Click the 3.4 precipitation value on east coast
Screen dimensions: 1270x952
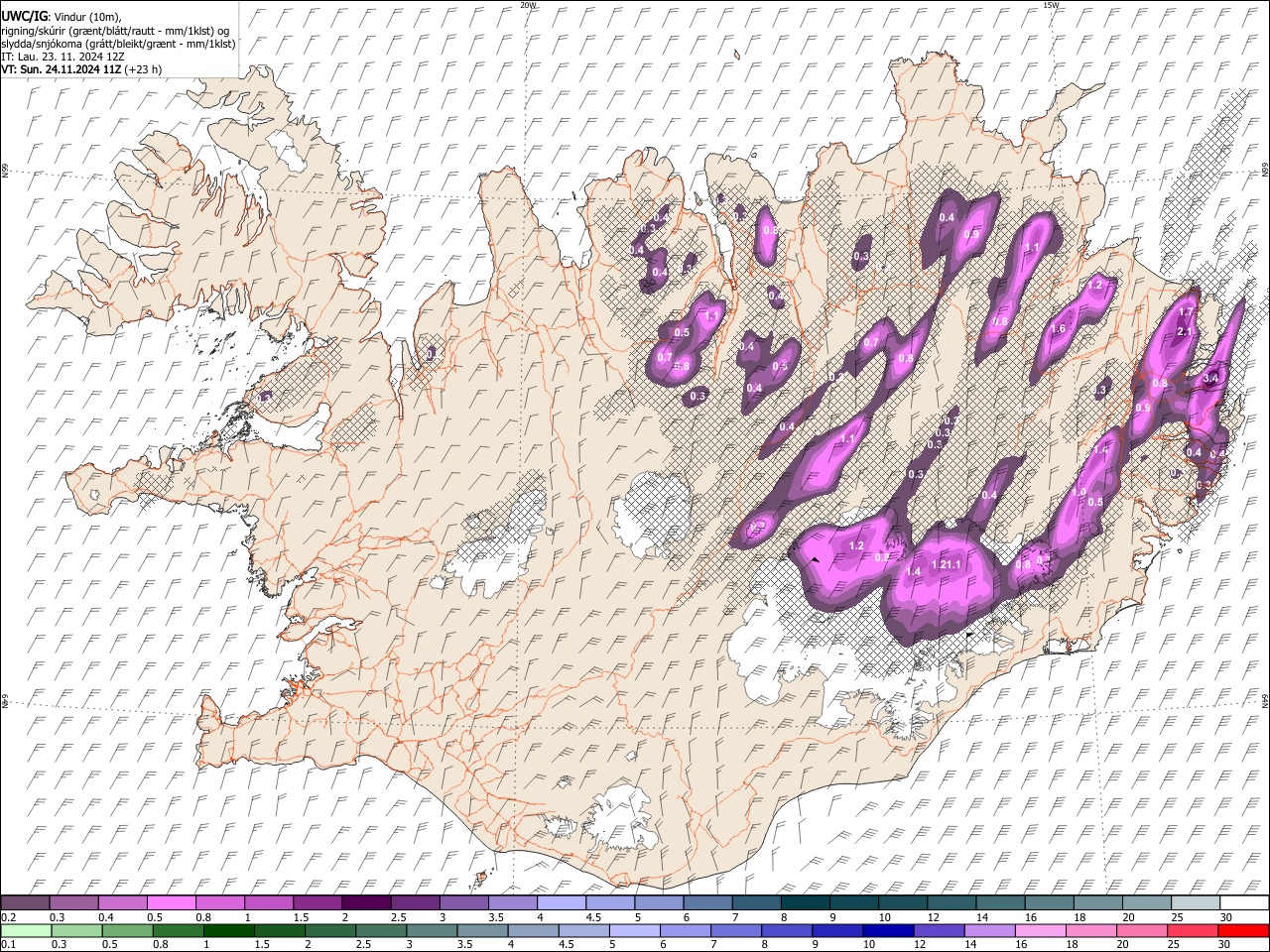click(x=1210, y=378)
